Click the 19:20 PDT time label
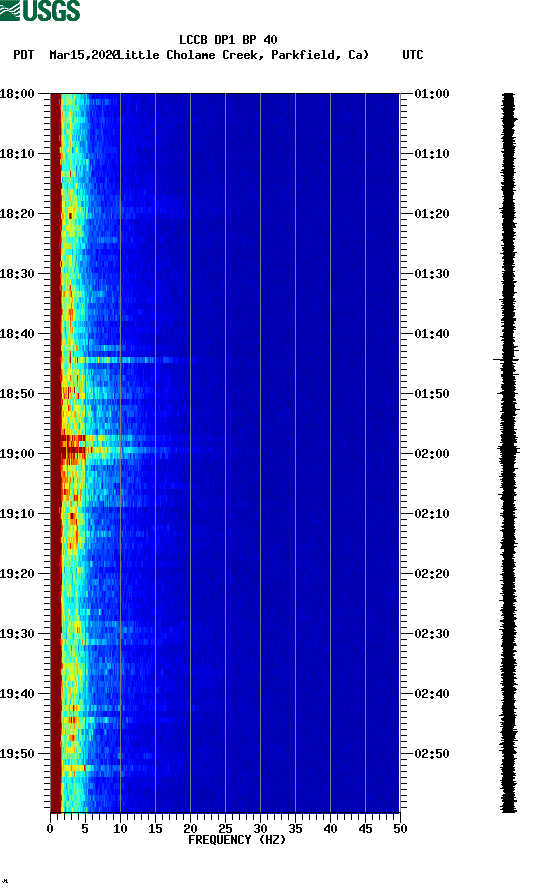 (x=17, y=574)
